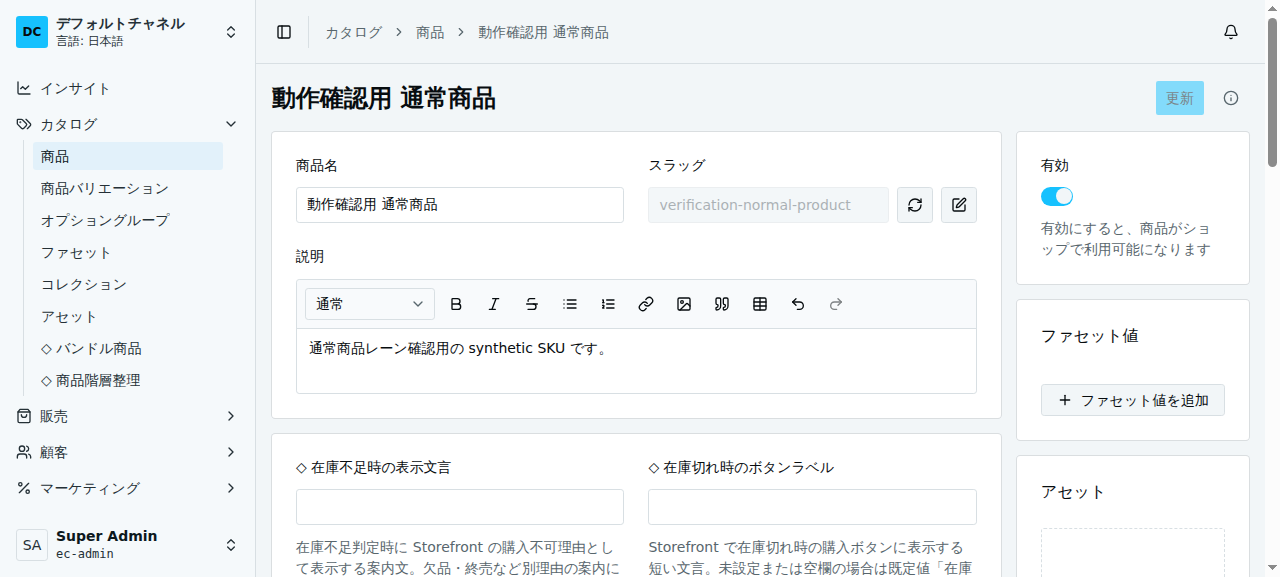This screenshot has height=577, width=1280.
Task: Go to カタログ breadcrumb link
Action: (353, 32)
